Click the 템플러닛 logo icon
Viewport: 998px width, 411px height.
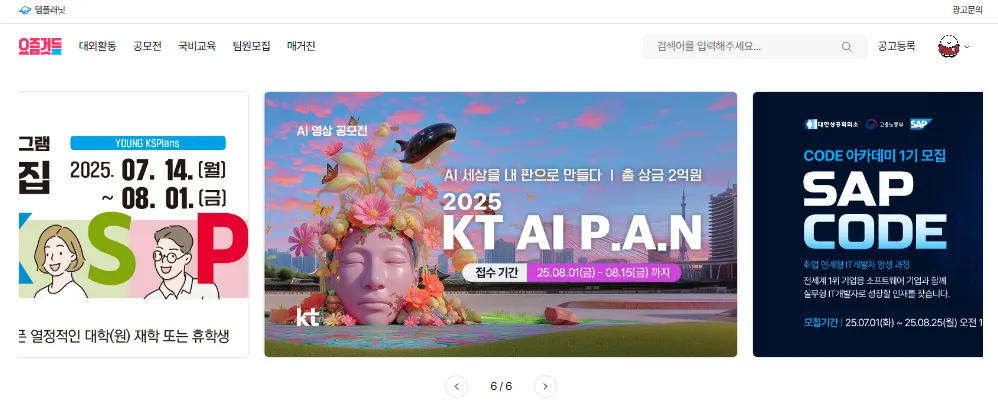[x=25, y=10]
